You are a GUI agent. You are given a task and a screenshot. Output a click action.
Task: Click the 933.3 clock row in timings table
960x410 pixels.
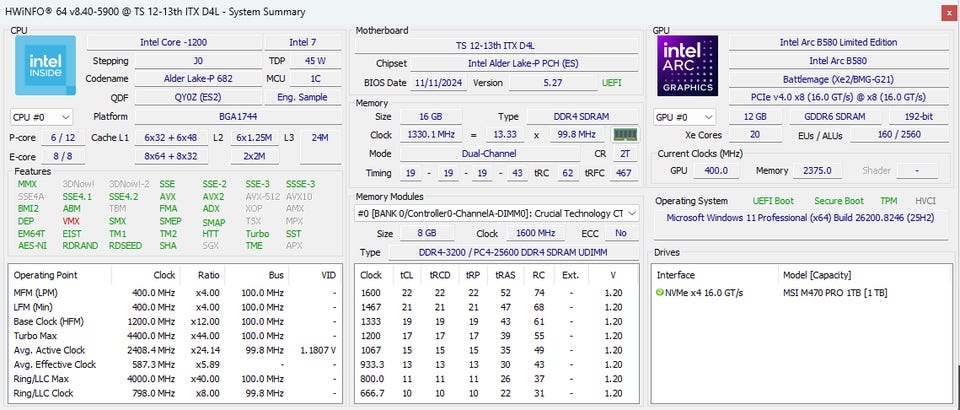(x=497, y=365)
